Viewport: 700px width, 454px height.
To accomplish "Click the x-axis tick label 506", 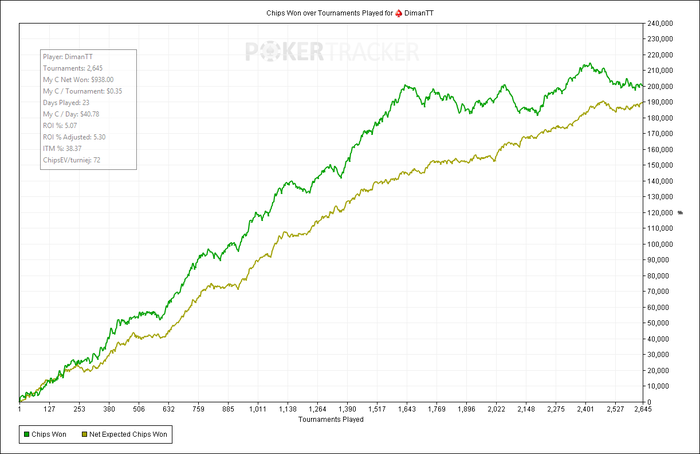I will click(x=139, y=409).
